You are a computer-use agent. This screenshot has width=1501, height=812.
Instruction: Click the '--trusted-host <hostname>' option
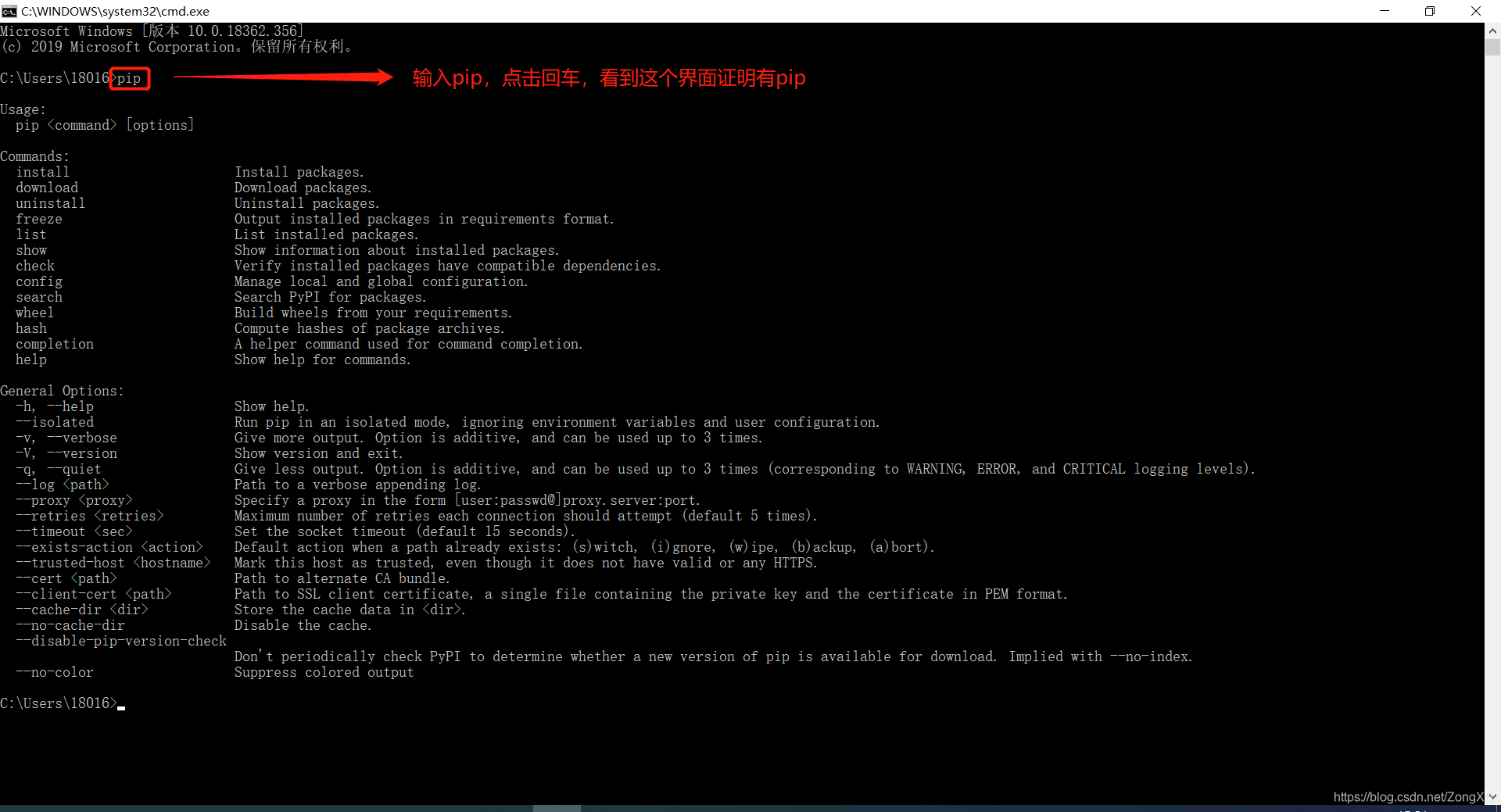click(x=113, y=563)
